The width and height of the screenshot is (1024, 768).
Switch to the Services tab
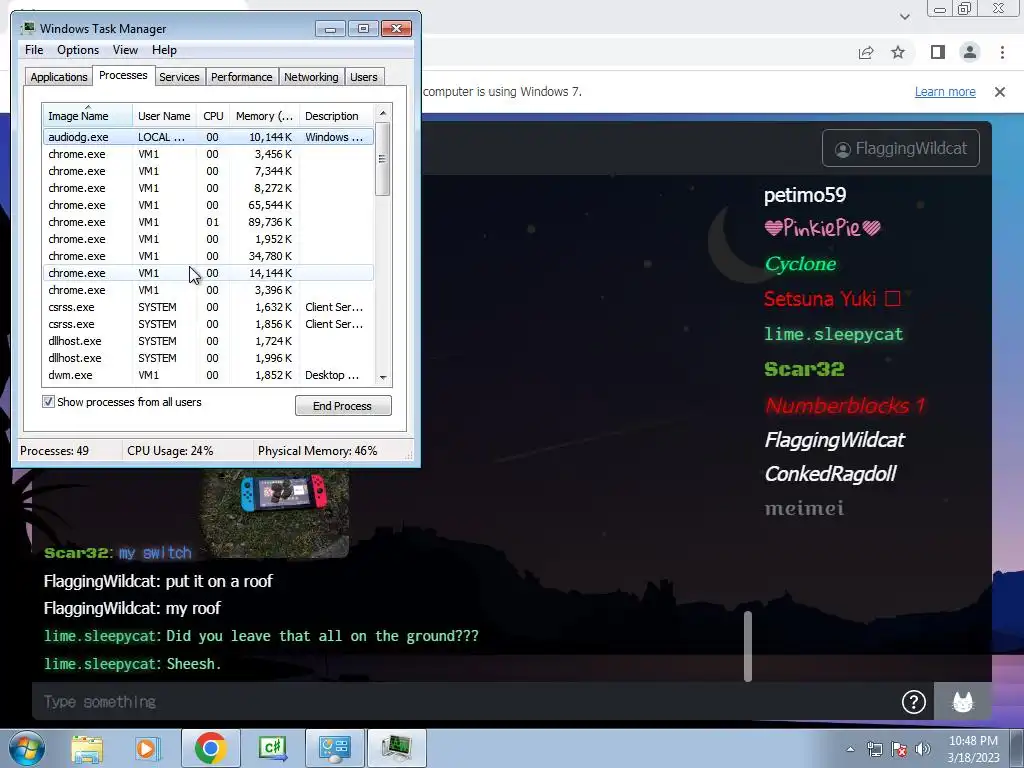click(x=179, y=77)
